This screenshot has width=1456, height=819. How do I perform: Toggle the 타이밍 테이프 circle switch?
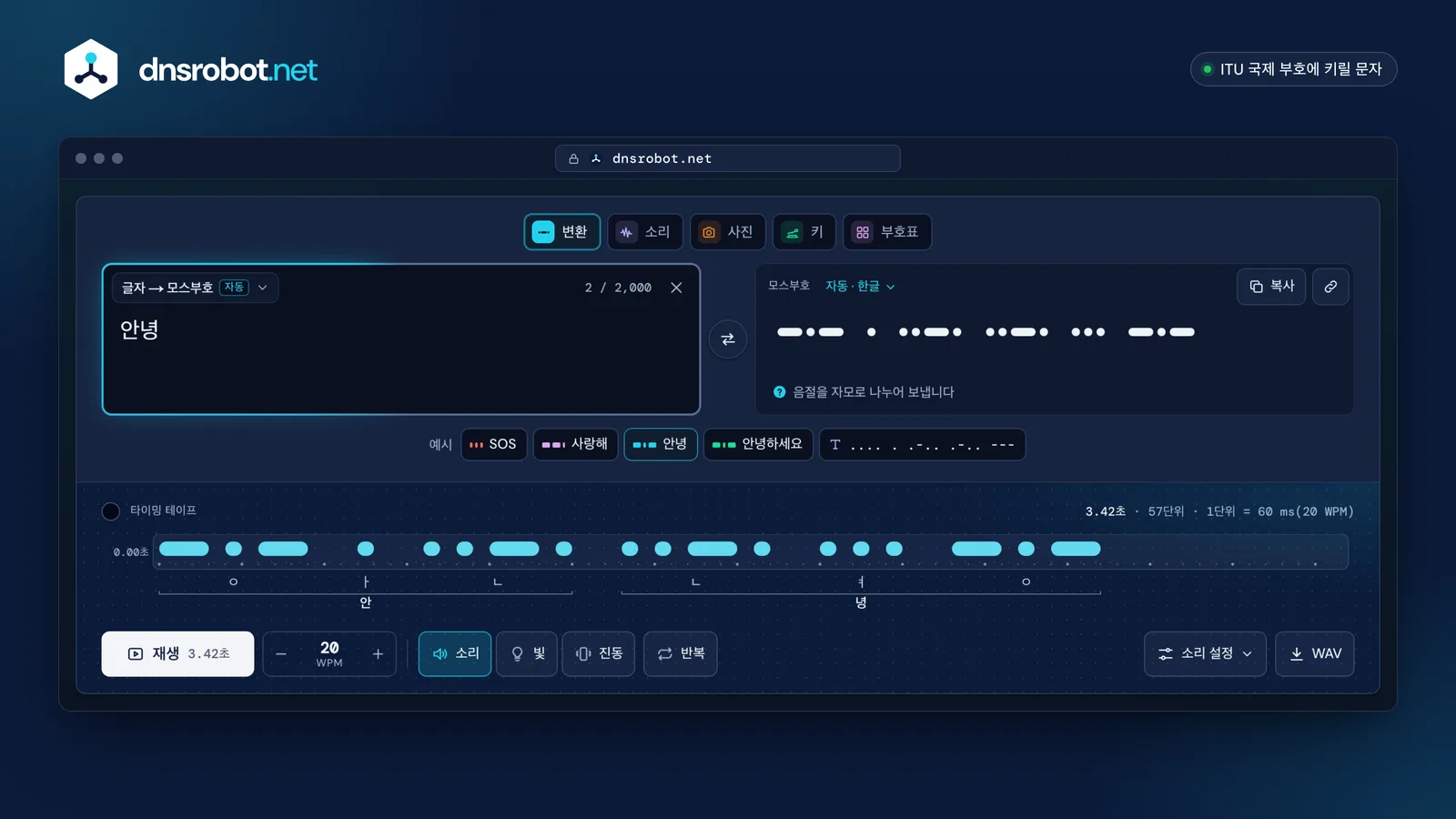(111, 511)
